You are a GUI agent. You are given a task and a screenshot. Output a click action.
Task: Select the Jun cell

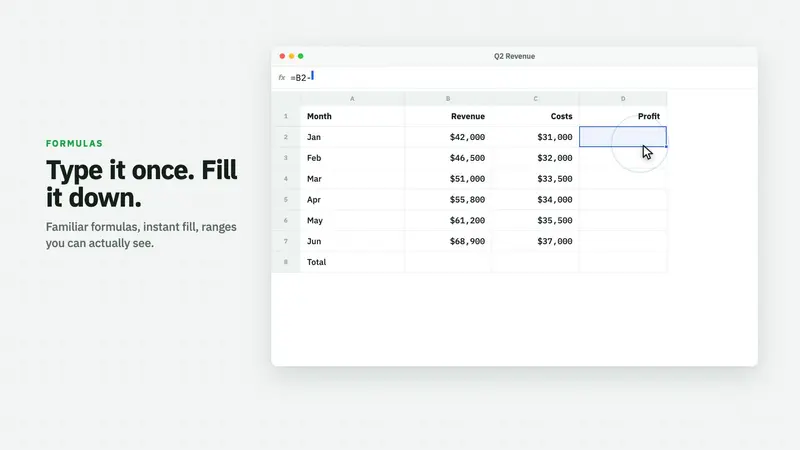tap(353, 241)
